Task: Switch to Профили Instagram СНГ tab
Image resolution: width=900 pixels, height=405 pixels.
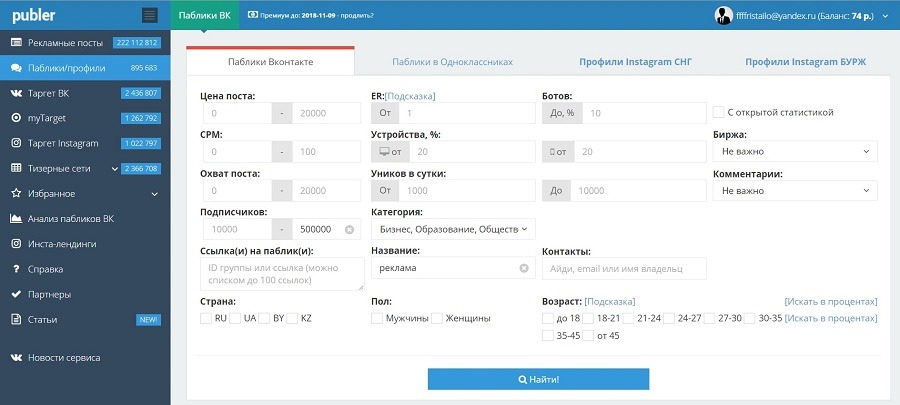Action: coord(635,61)
